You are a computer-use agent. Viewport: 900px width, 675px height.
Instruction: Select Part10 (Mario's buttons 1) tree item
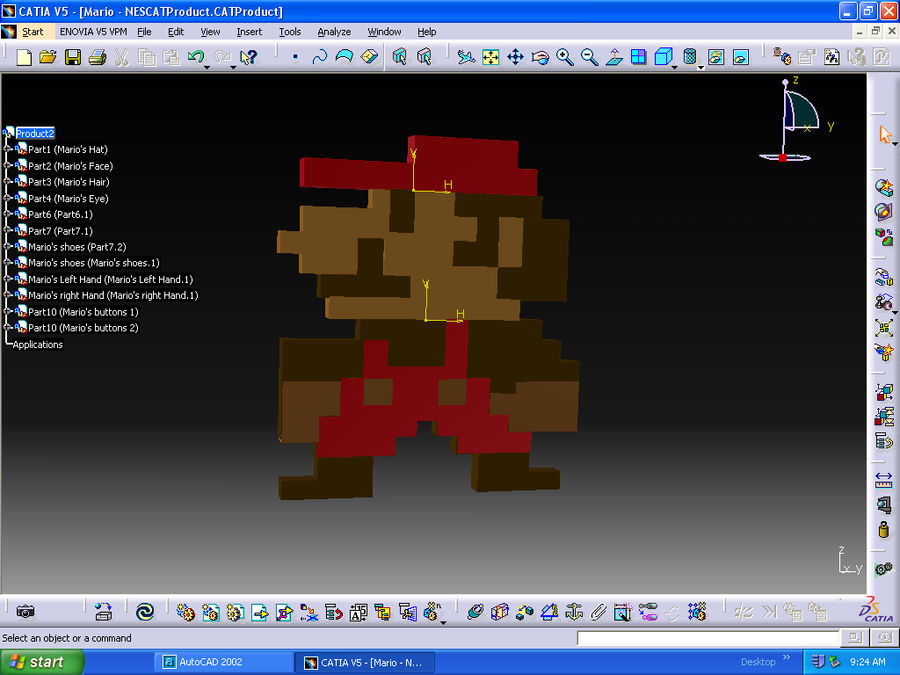tap(83, 312)
